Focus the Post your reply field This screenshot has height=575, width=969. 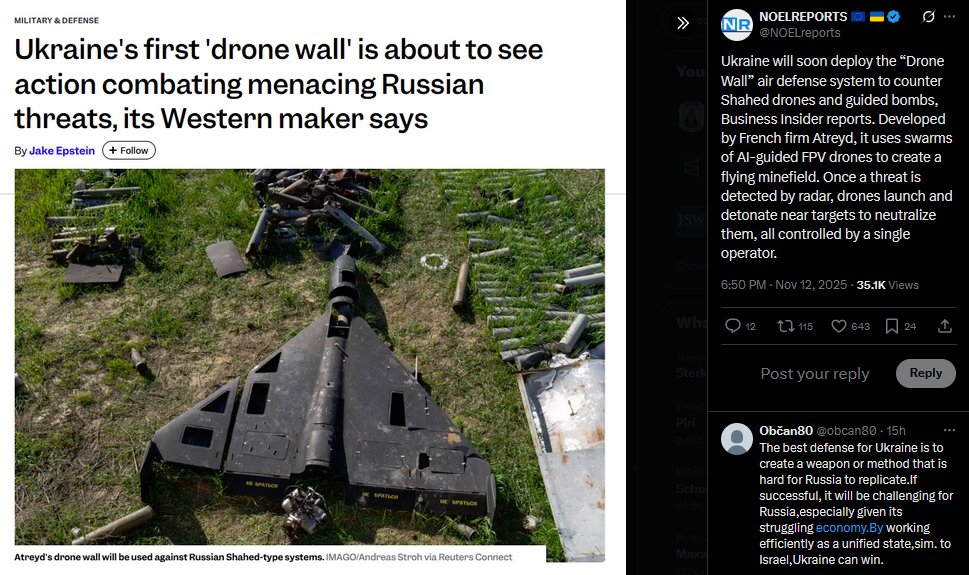[815, 374]
